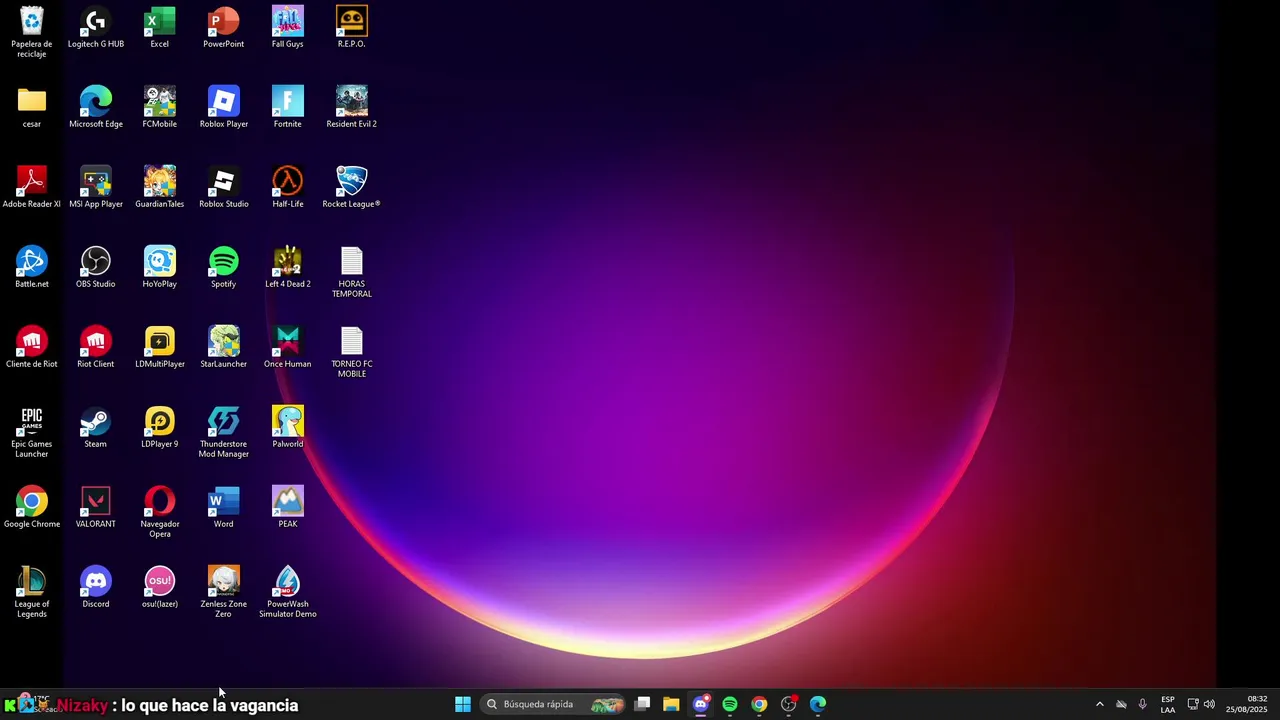Select the Resident Evil 2 icon
This screenshot has height=720, width=1280.
pyautogui.click(x=352, y=107)
